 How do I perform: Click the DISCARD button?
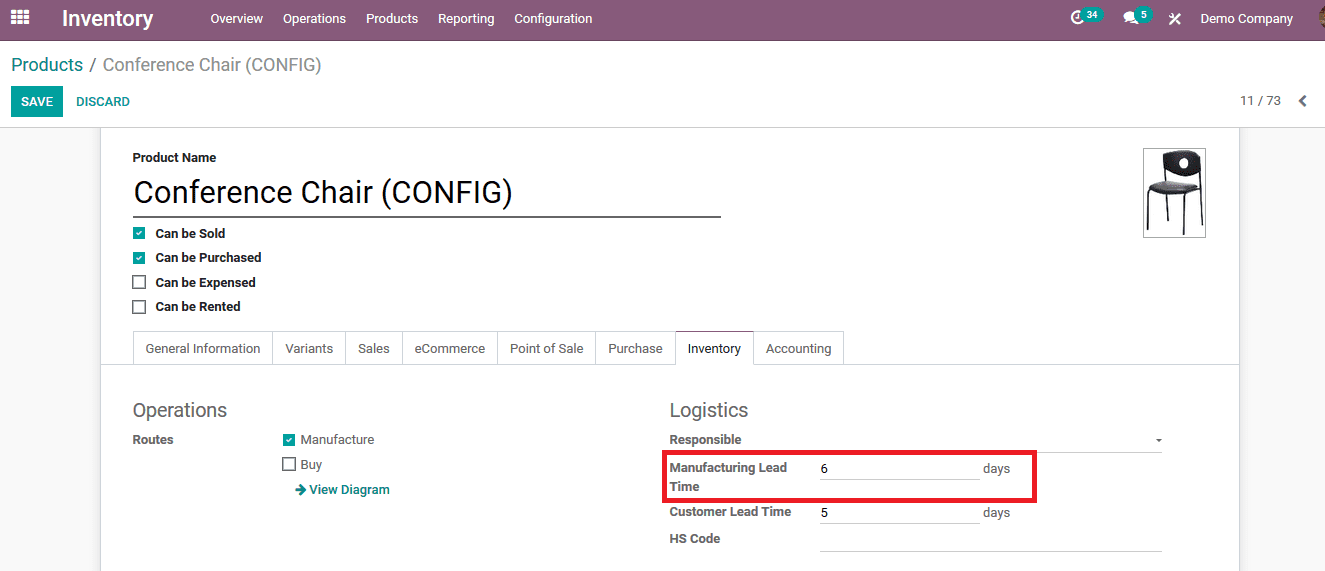coord(103,102)
